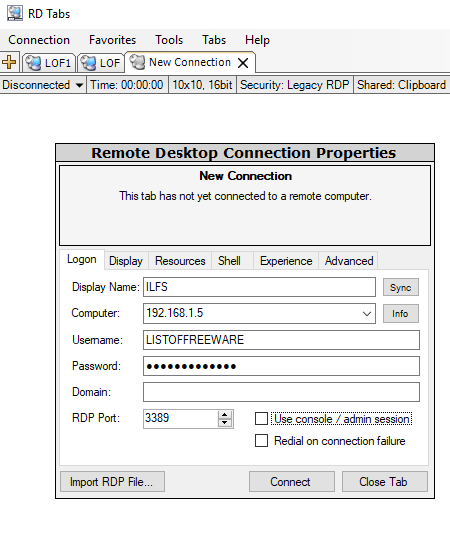
Task: Click the Shared: Clipboard status entry
Action: tap(401, 85)
